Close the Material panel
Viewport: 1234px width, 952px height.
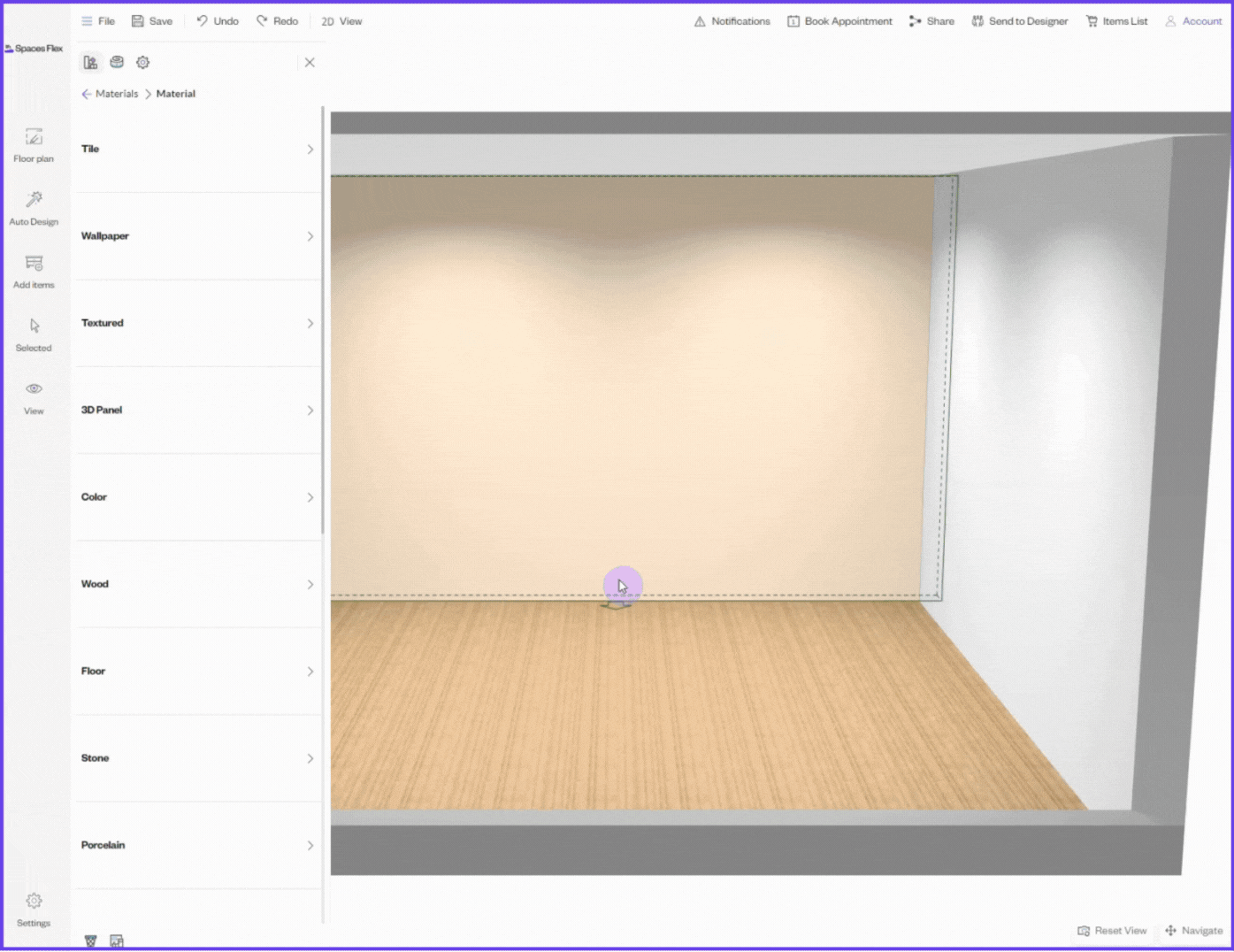(310, 63)
